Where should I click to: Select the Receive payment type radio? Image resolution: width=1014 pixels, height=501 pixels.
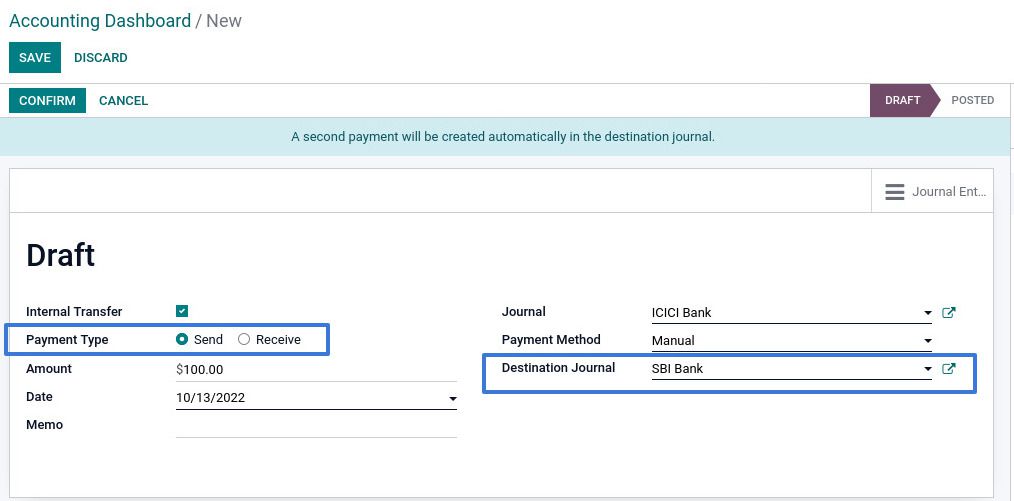[244, 340]
